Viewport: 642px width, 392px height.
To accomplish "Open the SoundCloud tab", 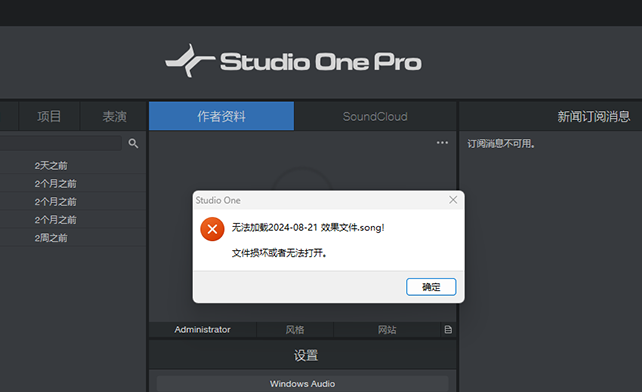I will (x=375, y=116).
